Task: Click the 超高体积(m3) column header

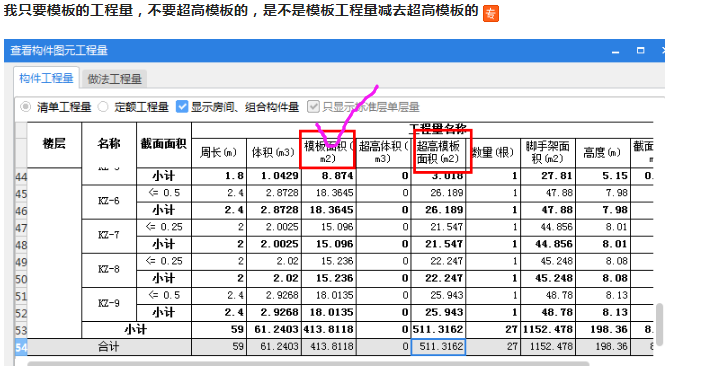Action: pos(384,153)
